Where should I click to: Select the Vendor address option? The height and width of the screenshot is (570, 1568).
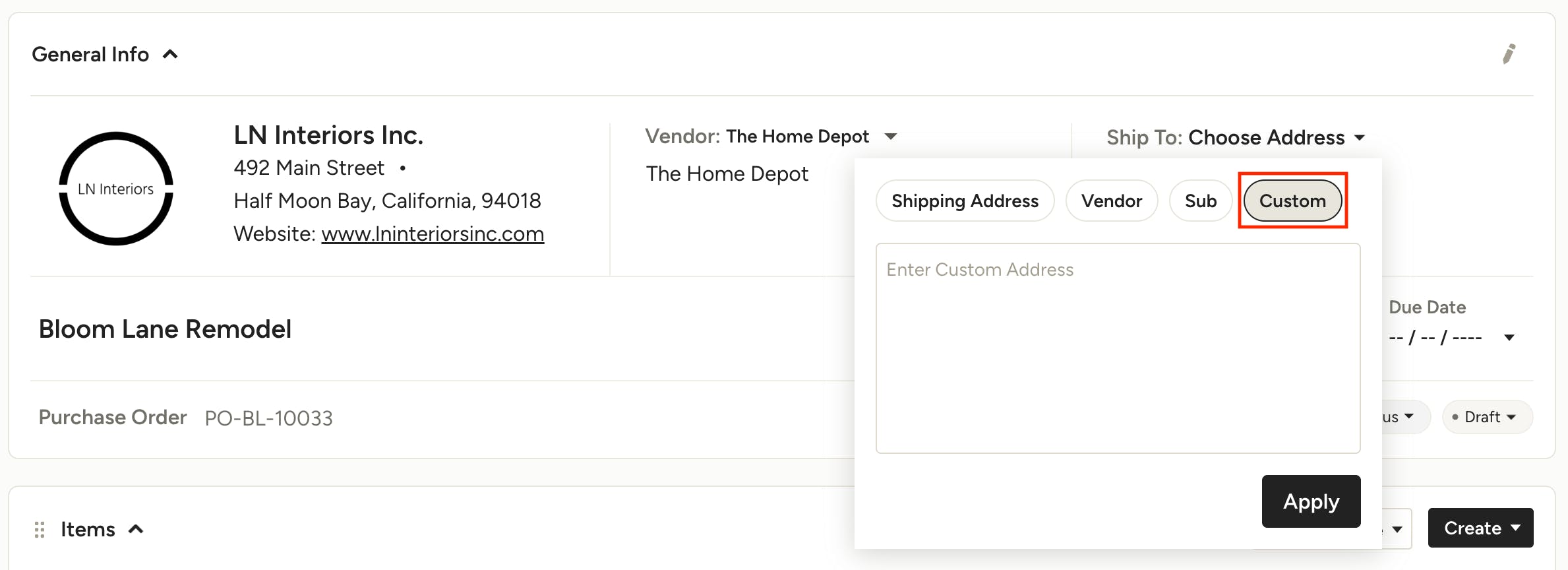[1112, 201]
